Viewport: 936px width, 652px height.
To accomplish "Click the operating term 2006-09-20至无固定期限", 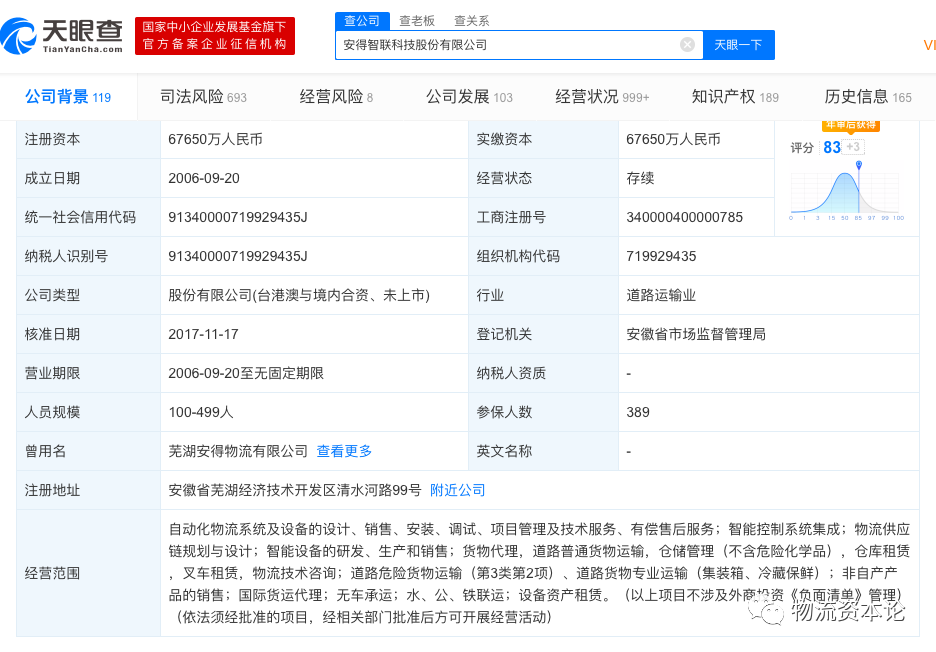I will click(245, 373).
